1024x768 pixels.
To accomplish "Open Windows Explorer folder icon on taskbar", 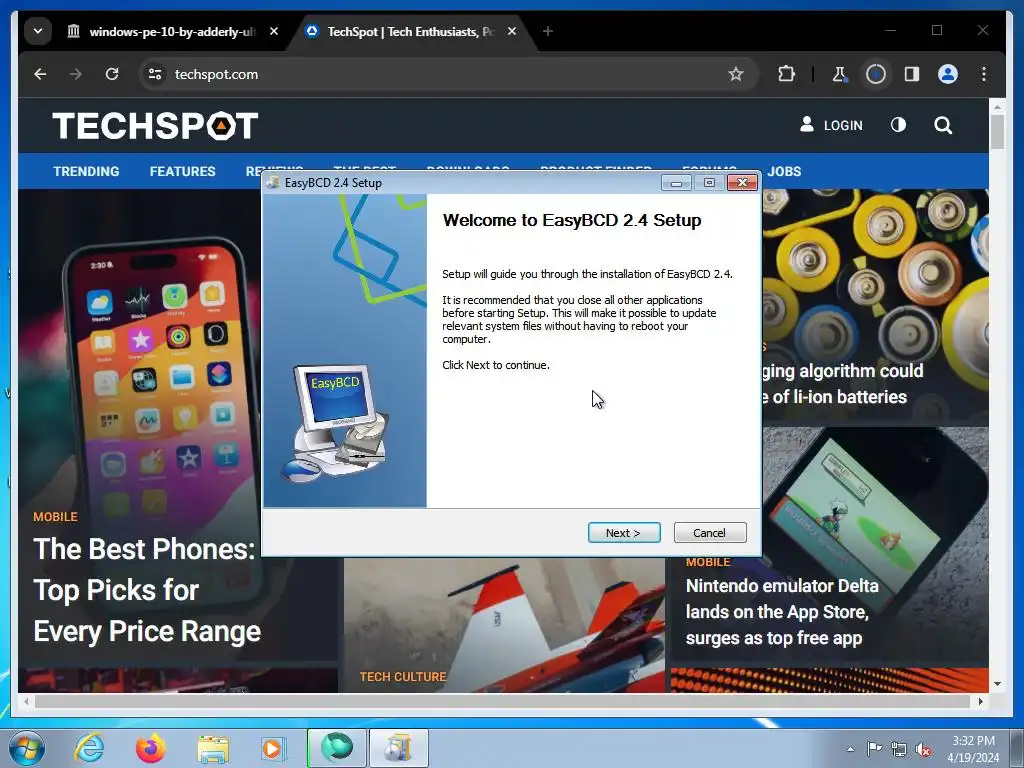I will point(213,749).
